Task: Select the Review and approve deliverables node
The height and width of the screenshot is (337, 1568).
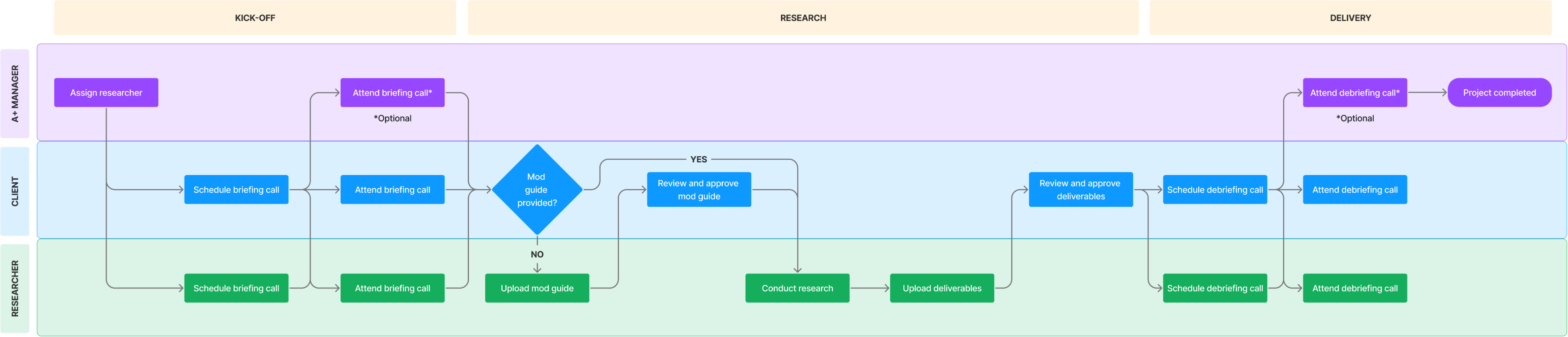Action: 1080,190
